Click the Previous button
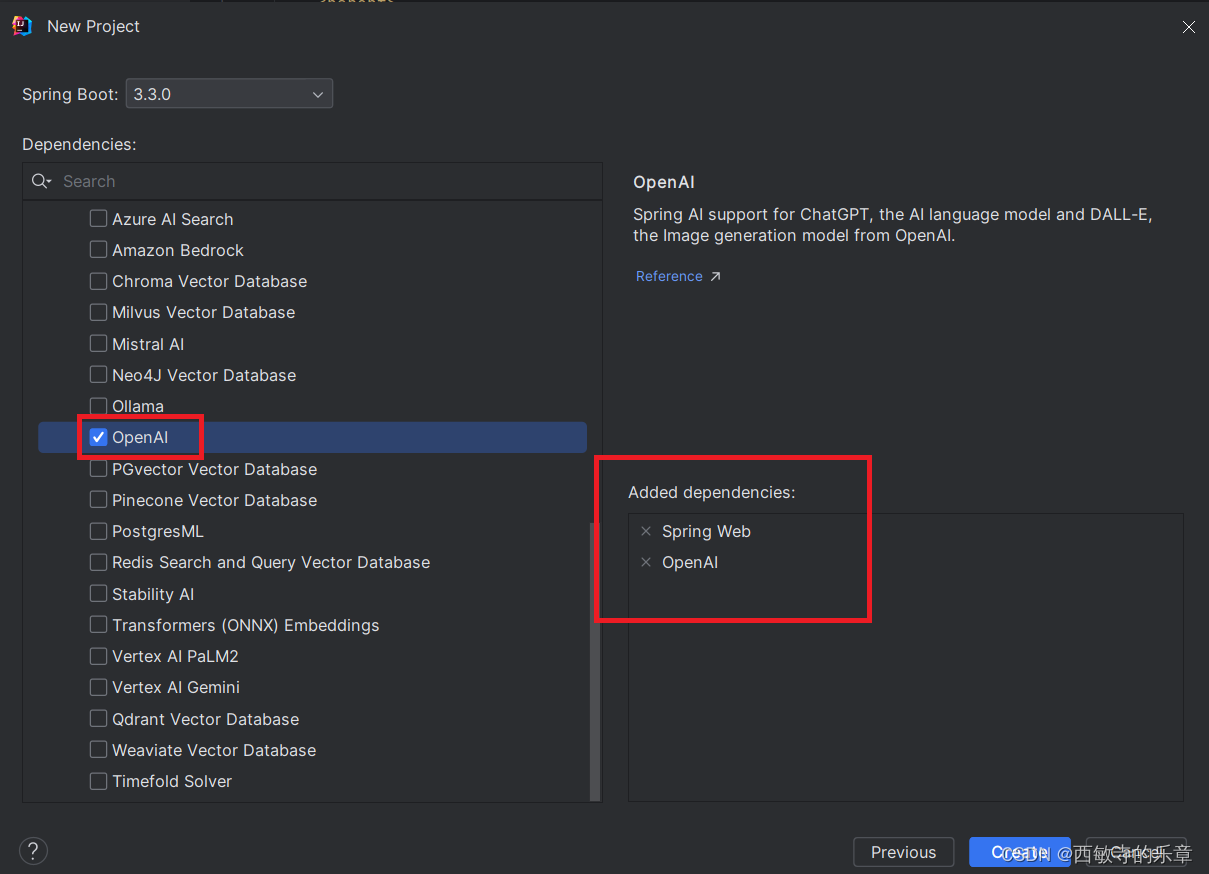This screenshot has height=874, width=1209. click(x=903, y=852)
